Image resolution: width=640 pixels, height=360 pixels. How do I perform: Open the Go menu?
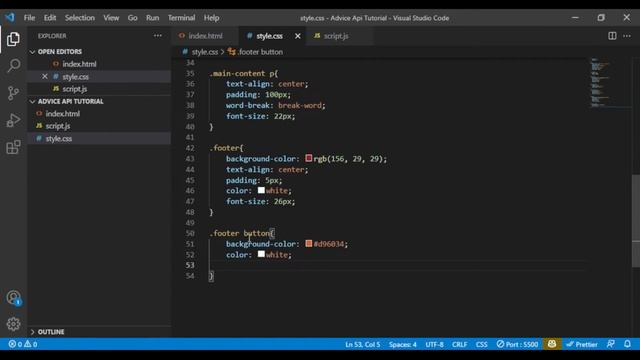132,18
